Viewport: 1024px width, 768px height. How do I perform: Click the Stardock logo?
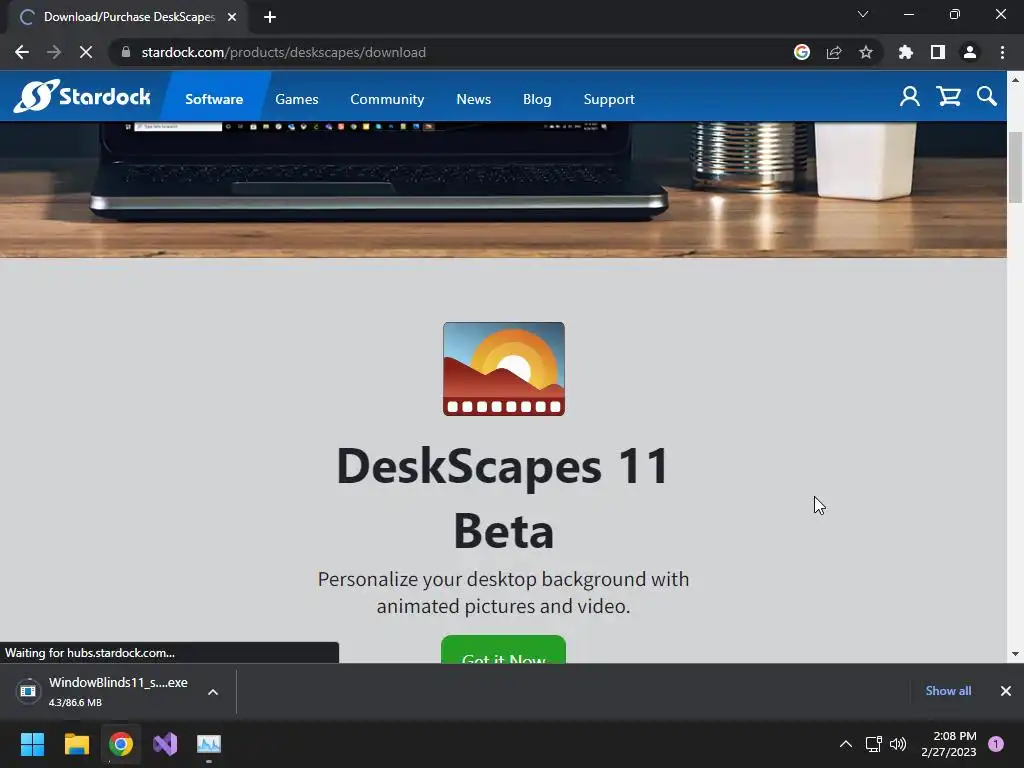point(82,97)
